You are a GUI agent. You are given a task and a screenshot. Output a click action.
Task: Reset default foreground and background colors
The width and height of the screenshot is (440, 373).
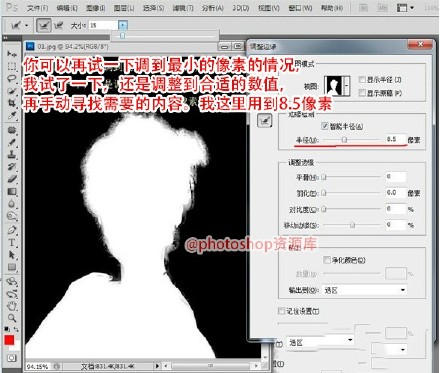7,329
